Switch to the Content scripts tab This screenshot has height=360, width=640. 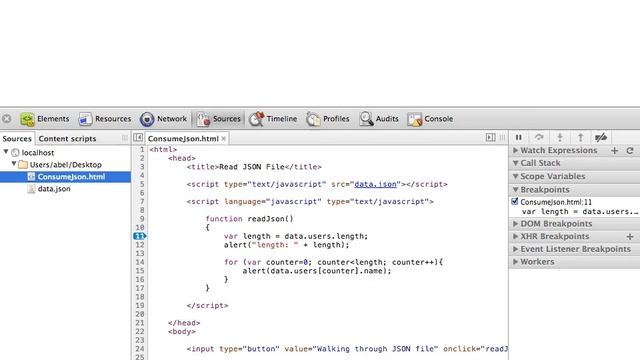click(x=67, y=139)
